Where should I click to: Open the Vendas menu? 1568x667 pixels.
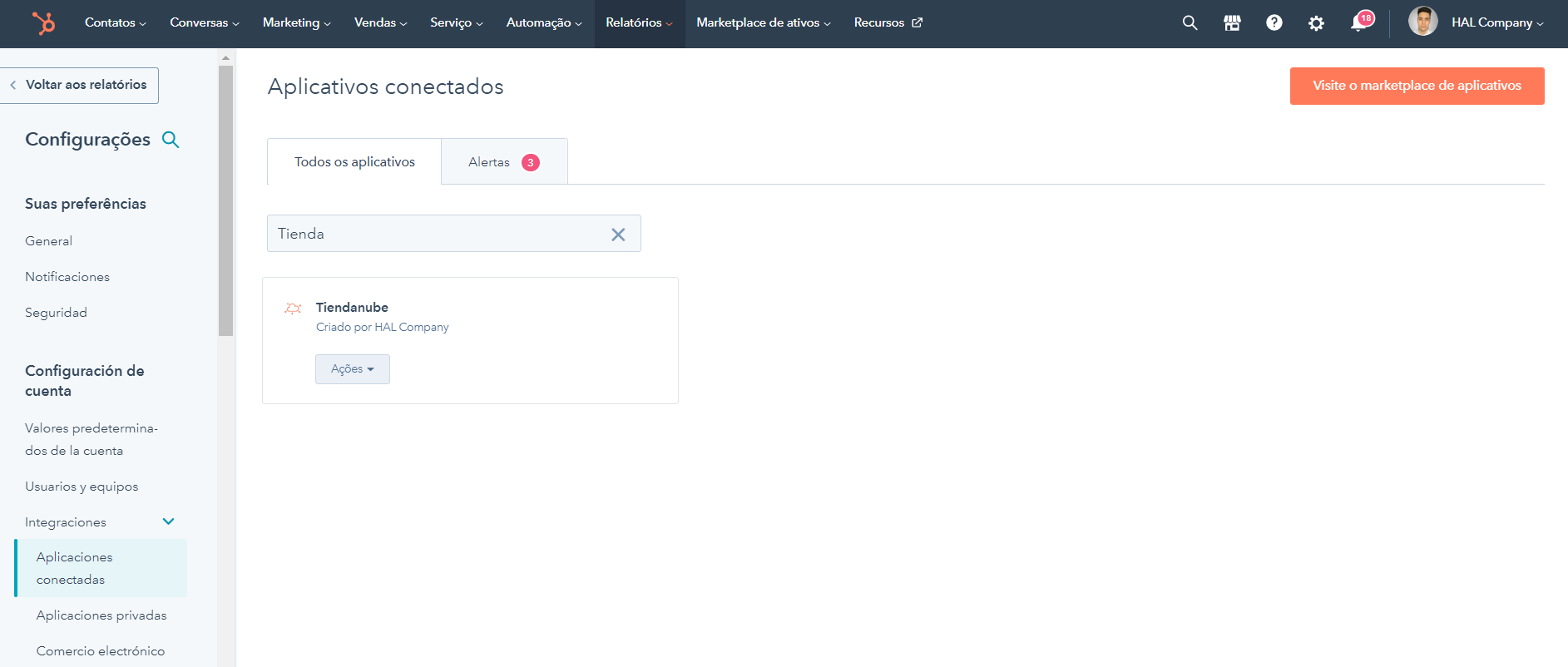pos(381,22)
